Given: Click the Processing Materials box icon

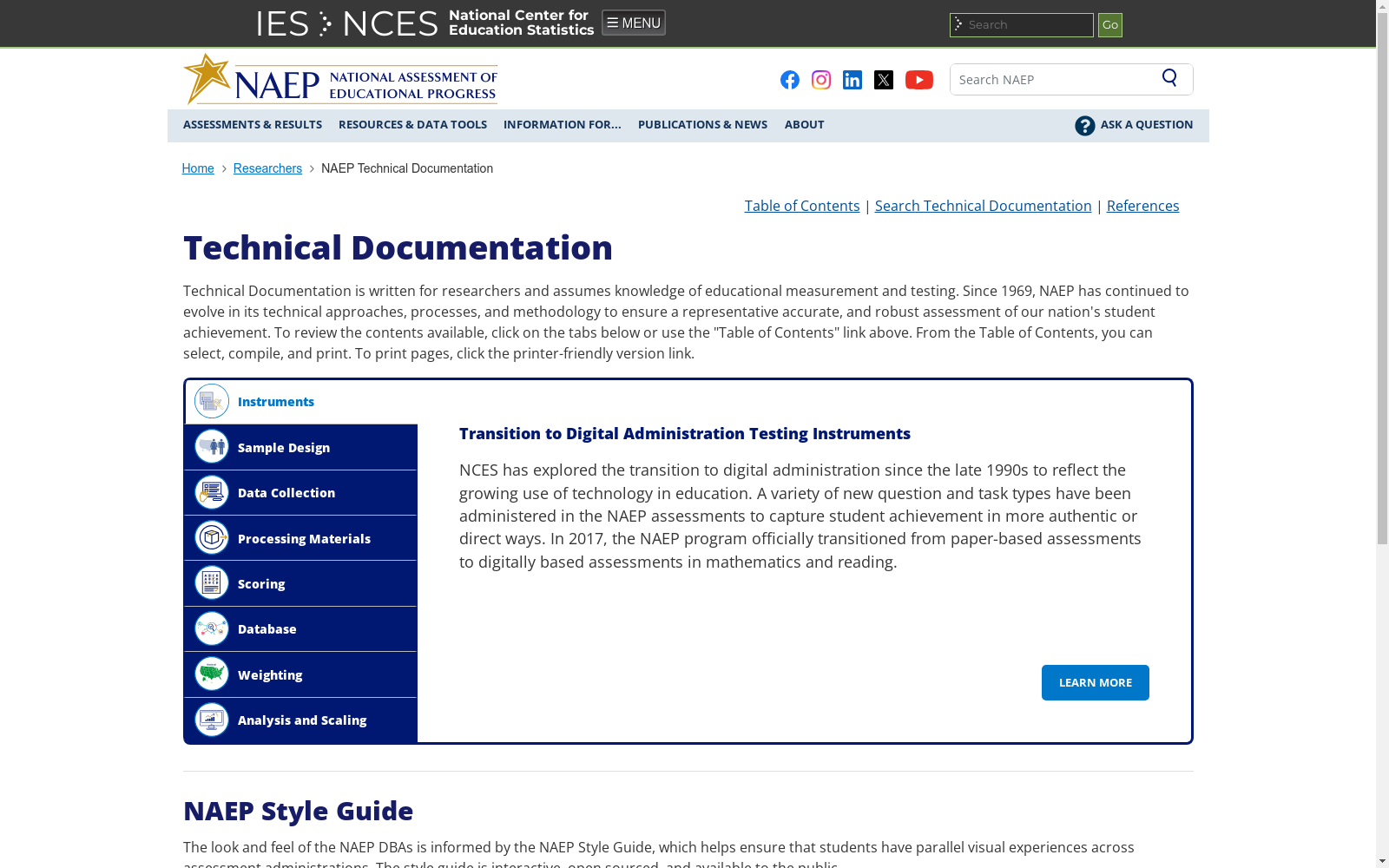Looking at the screenshot, I should (x=212, y=538).
